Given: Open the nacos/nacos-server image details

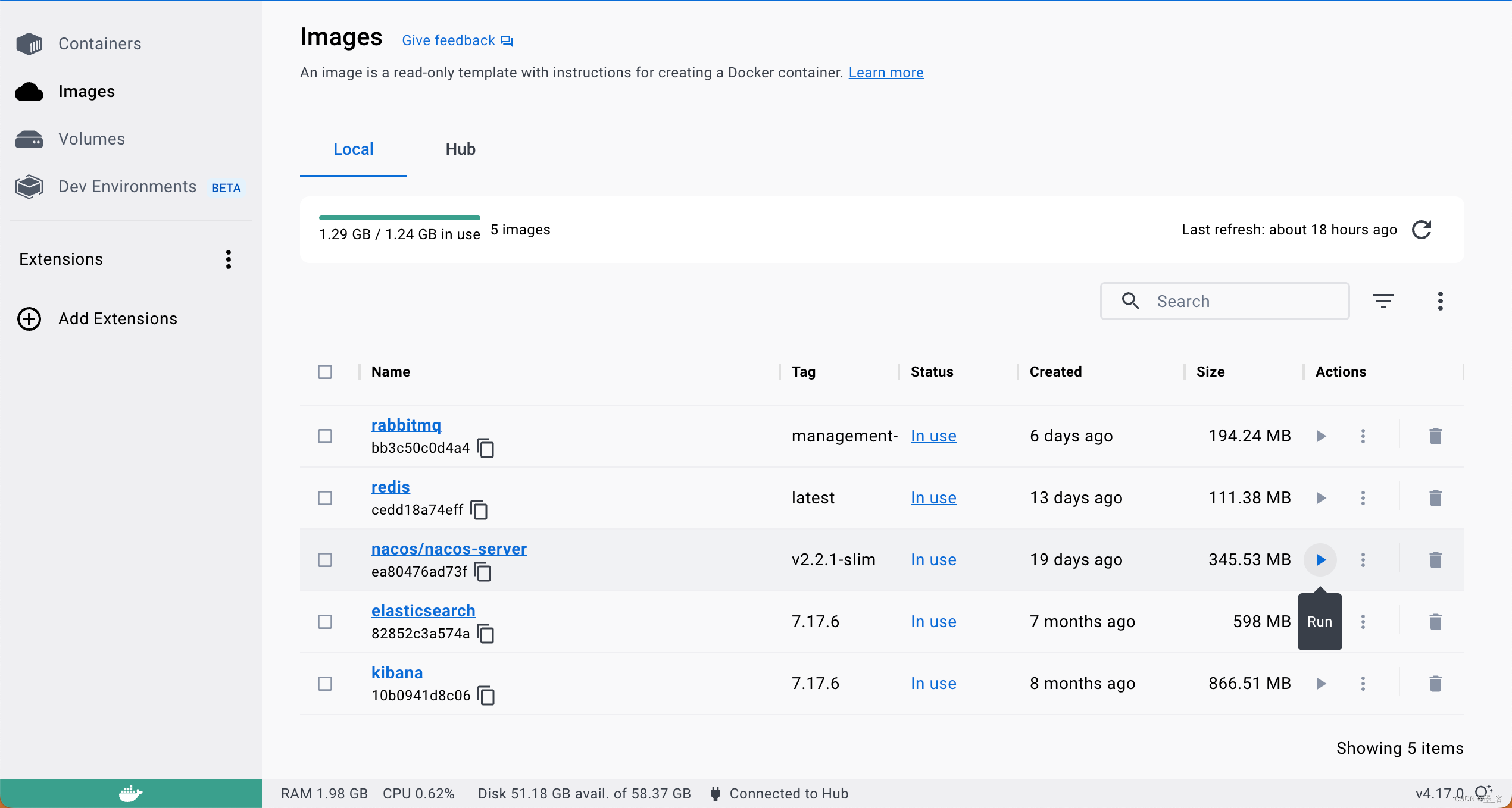Looking at the screenshot, I should tap(449, 549).
